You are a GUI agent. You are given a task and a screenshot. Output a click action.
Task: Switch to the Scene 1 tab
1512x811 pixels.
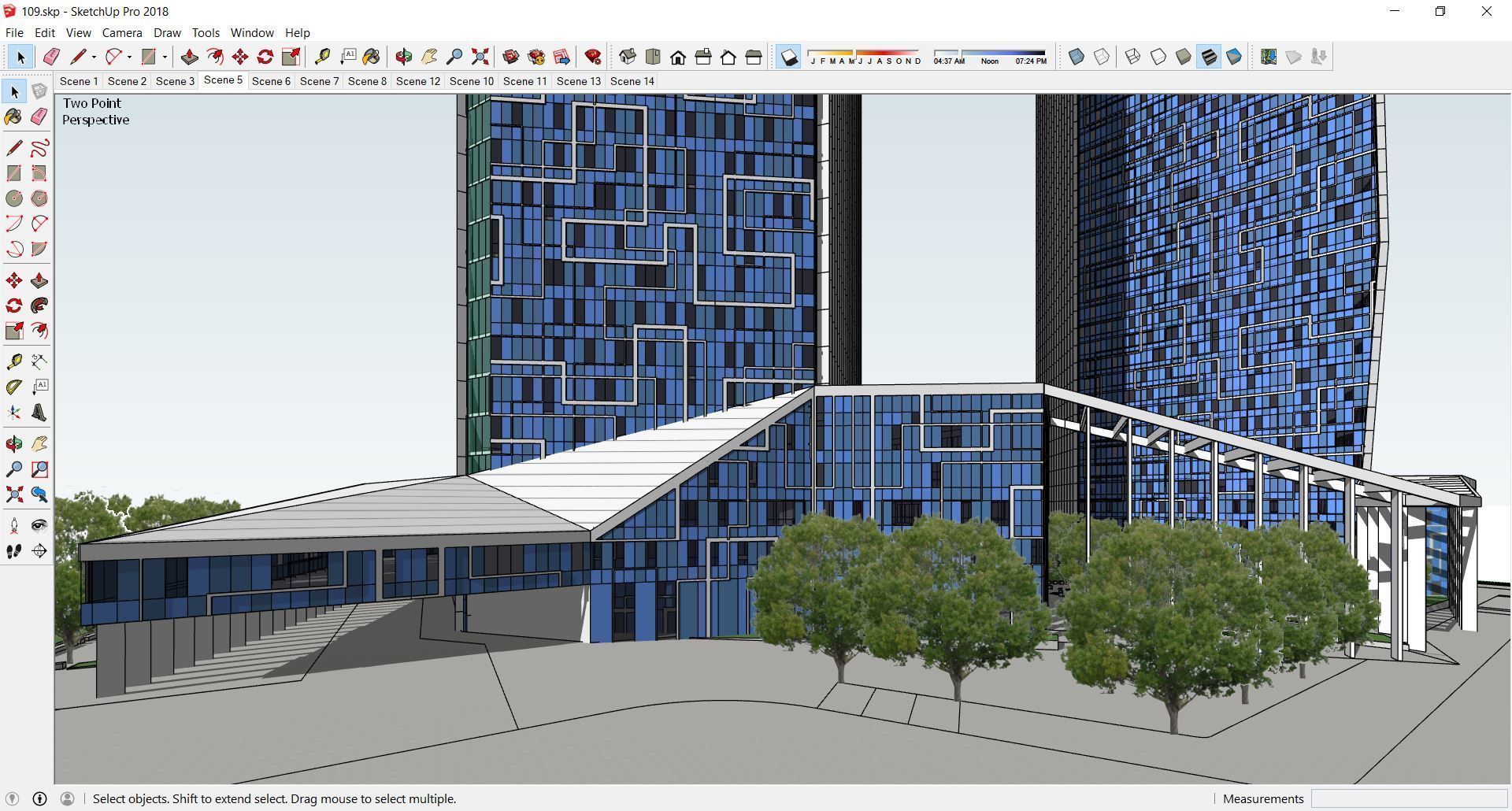(x=79, y=81)
